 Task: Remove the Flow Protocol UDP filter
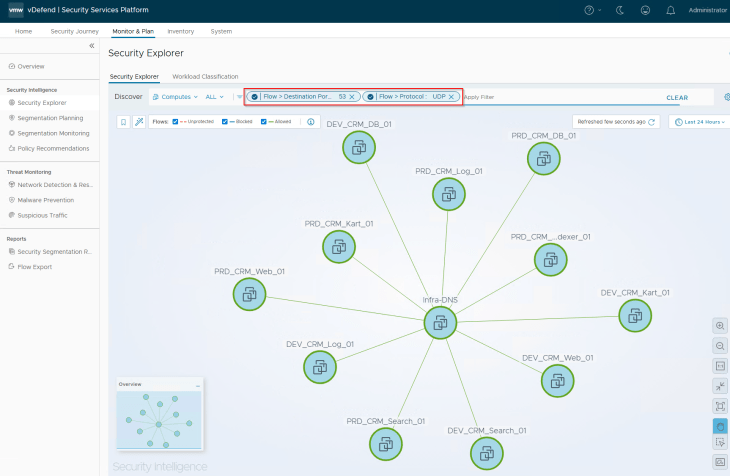452,97
